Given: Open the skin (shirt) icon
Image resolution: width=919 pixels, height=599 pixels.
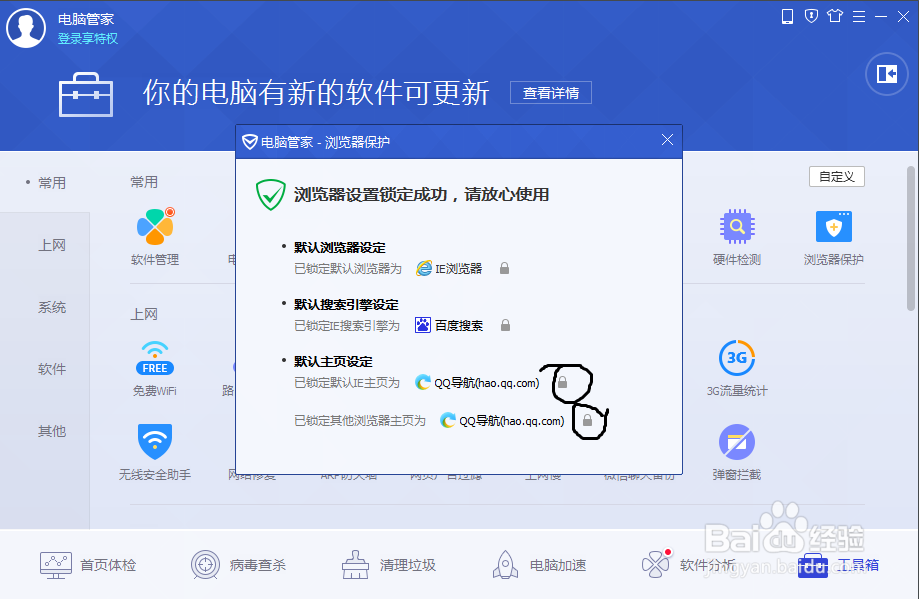Looking at the screenshot, I should coord(835,16).
